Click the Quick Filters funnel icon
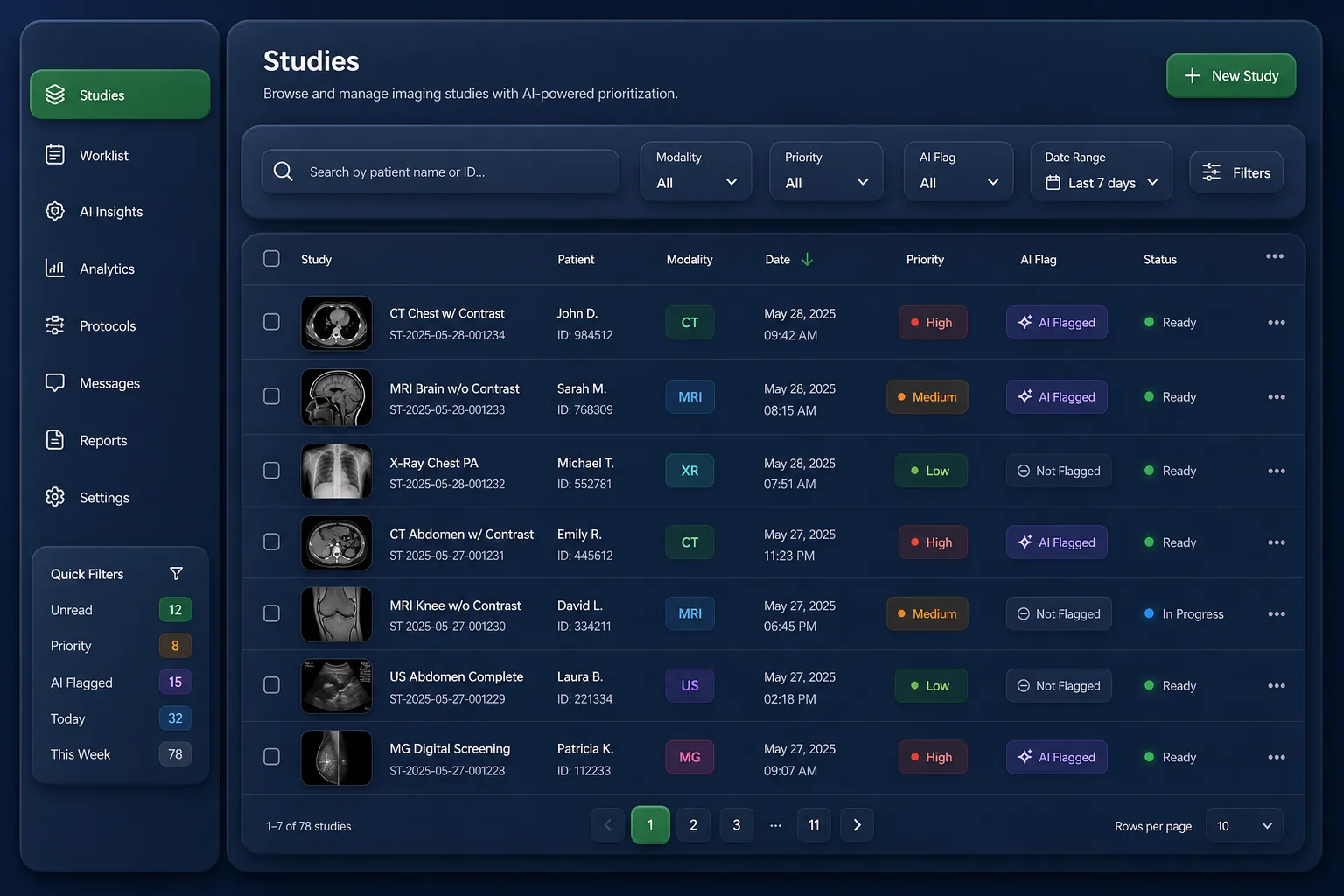 click(x=176, y=574)
